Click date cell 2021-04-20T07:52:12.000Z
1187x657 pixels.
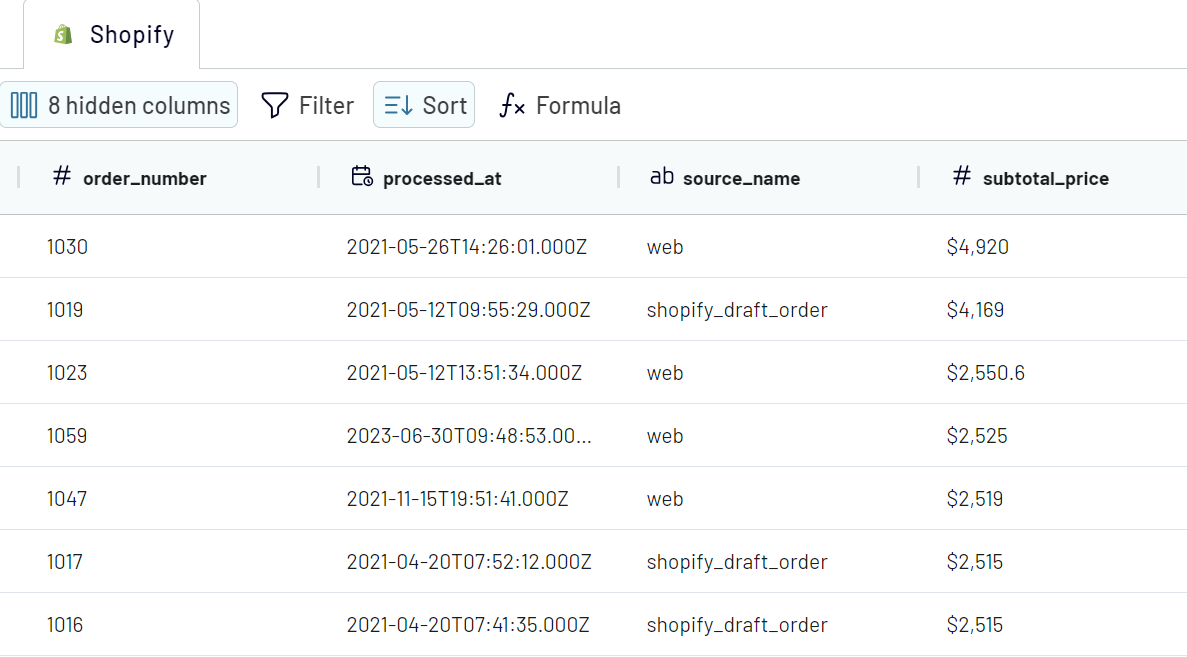click(x=469, y=561)
